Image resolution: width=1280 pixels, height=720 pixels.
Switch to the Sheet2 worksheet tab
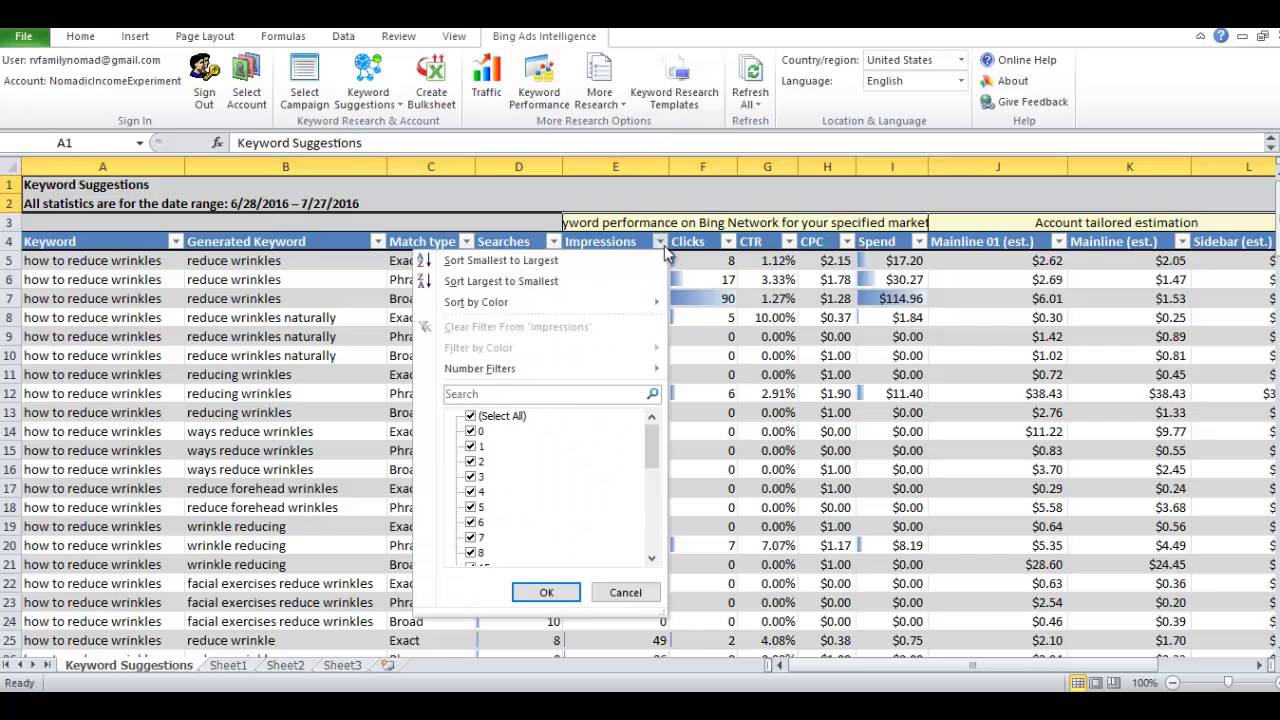point(285,665)
